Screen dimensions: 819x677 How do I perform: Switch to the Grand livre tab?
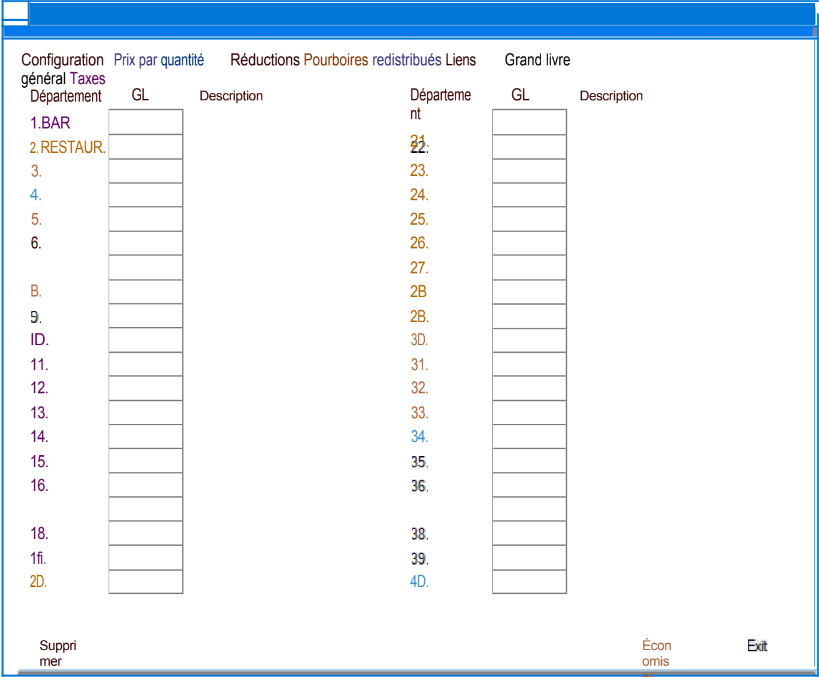(x=537, y=60)
